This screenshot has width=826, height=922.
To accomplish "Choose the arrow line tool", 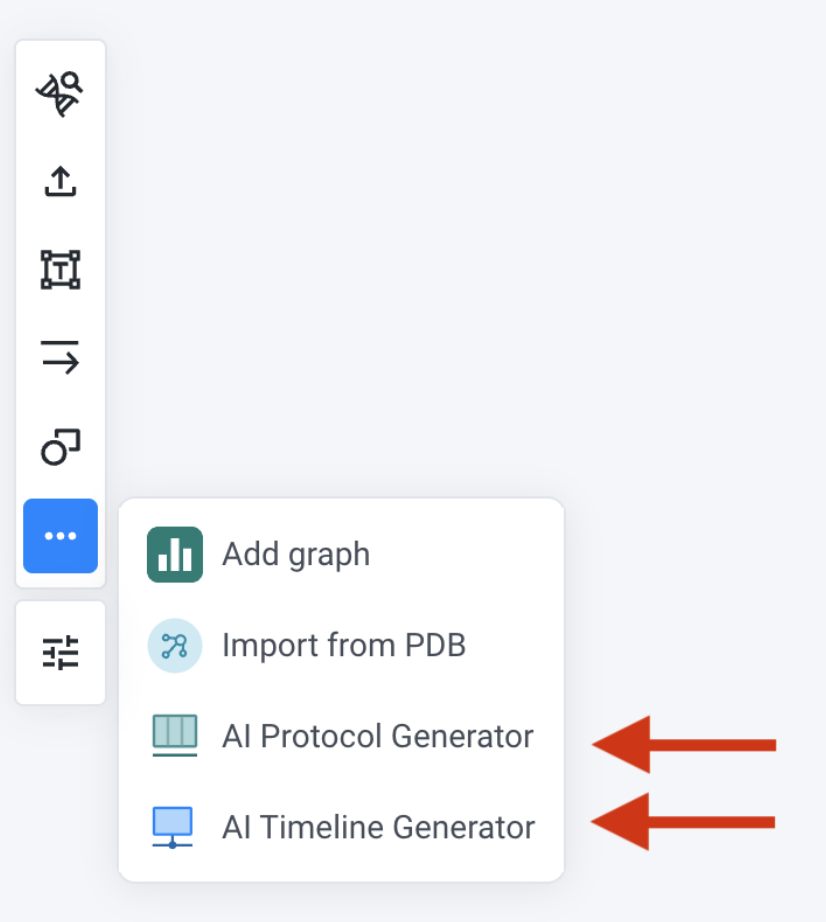I will [x=60, y=358].
